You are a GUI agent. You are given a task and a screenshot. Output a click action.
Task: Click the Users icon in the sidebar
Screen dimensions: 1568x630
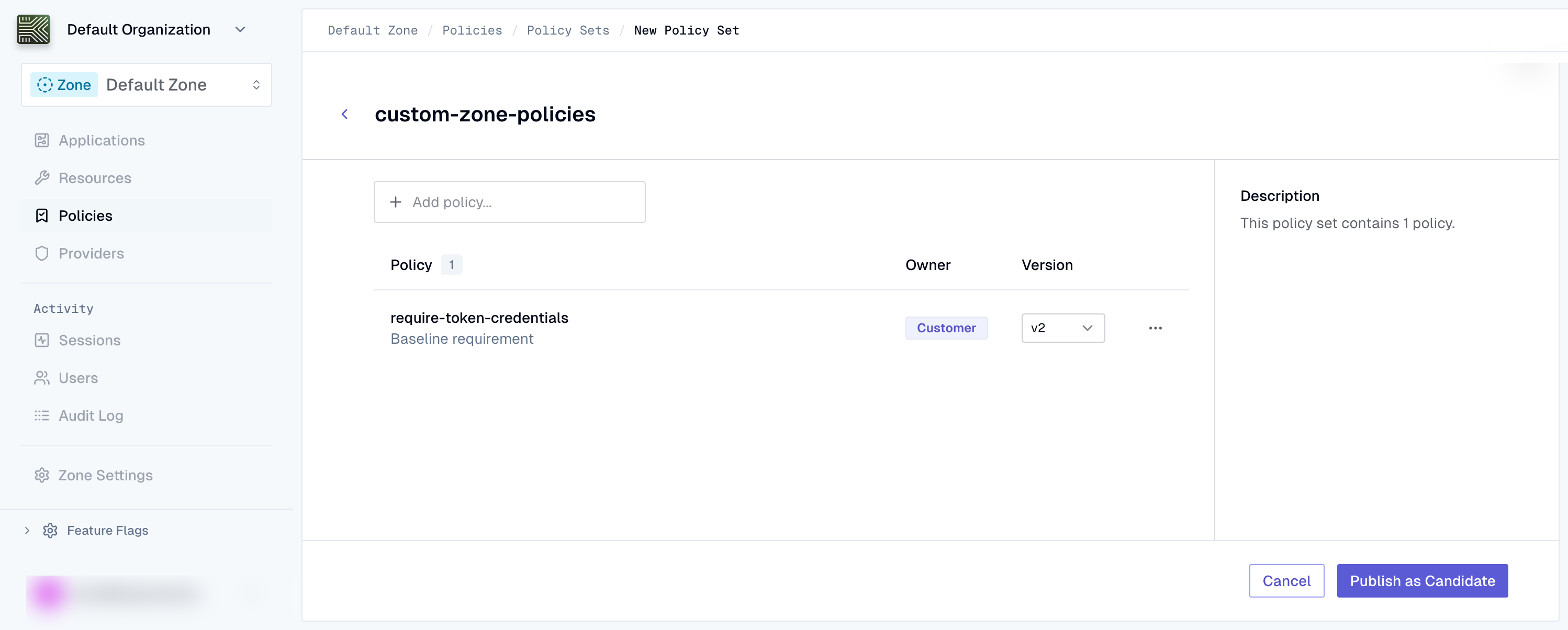pos(41,377)
